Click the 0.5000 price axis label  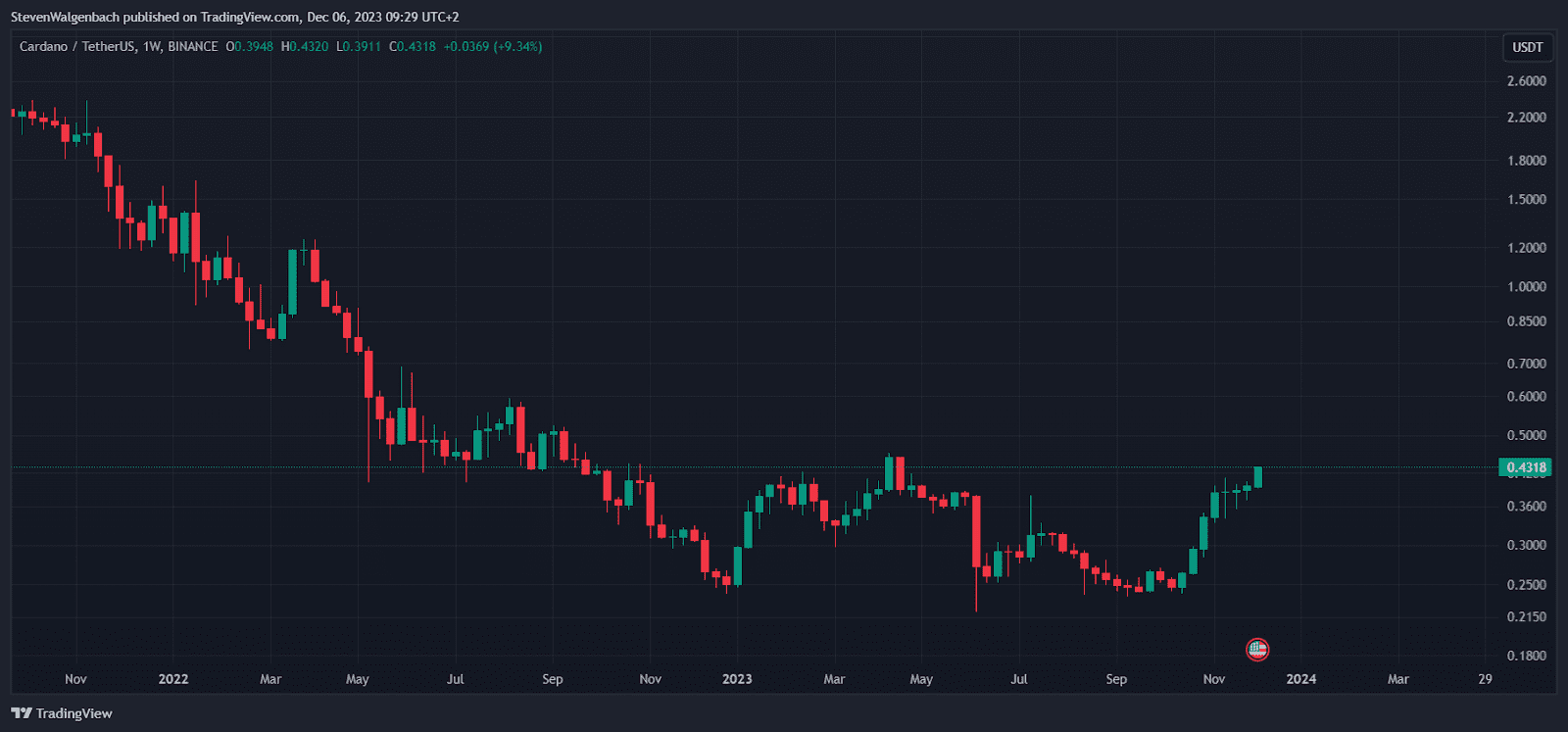pos(1527,436)
